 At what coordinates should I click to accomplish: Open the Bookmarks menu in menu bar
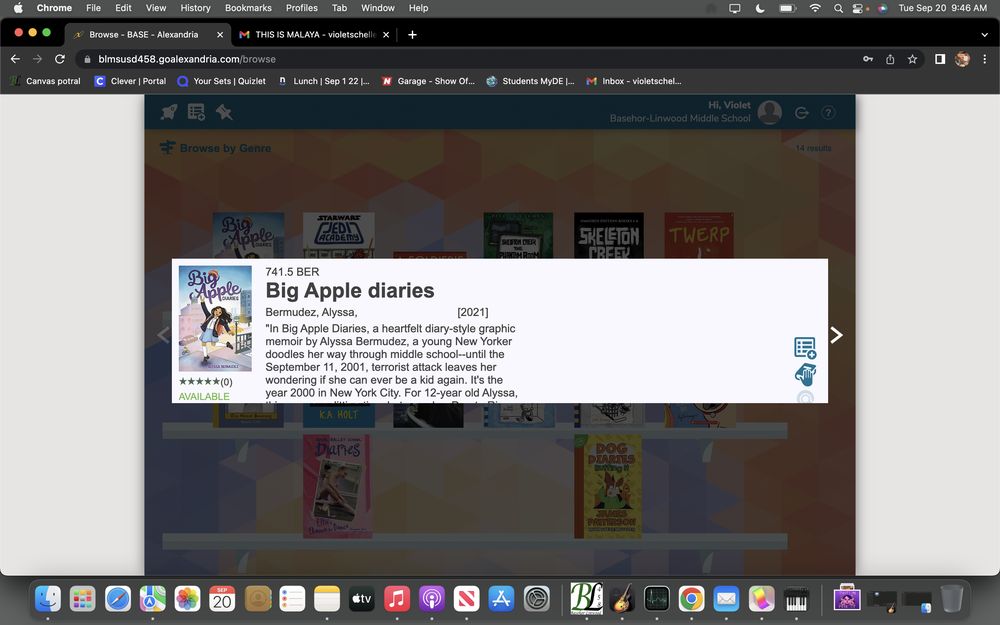click(248, 8)
